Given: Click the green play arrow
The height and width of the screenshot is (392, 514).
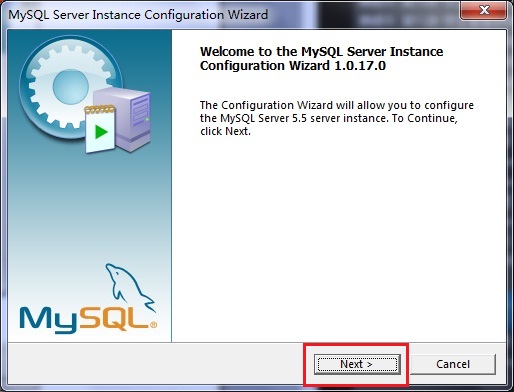Looking at the screenshot, I should click(x=100, y=132).
